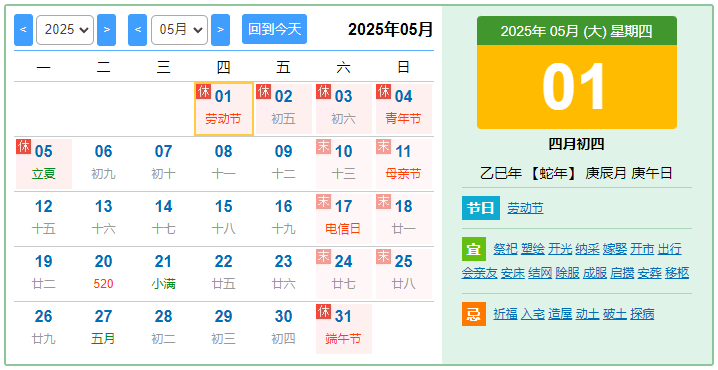This screenshot has width=718, height=370.
Task: Select May 02 初五 date cell
Action: pyautogui.click(x=283, y=109)
